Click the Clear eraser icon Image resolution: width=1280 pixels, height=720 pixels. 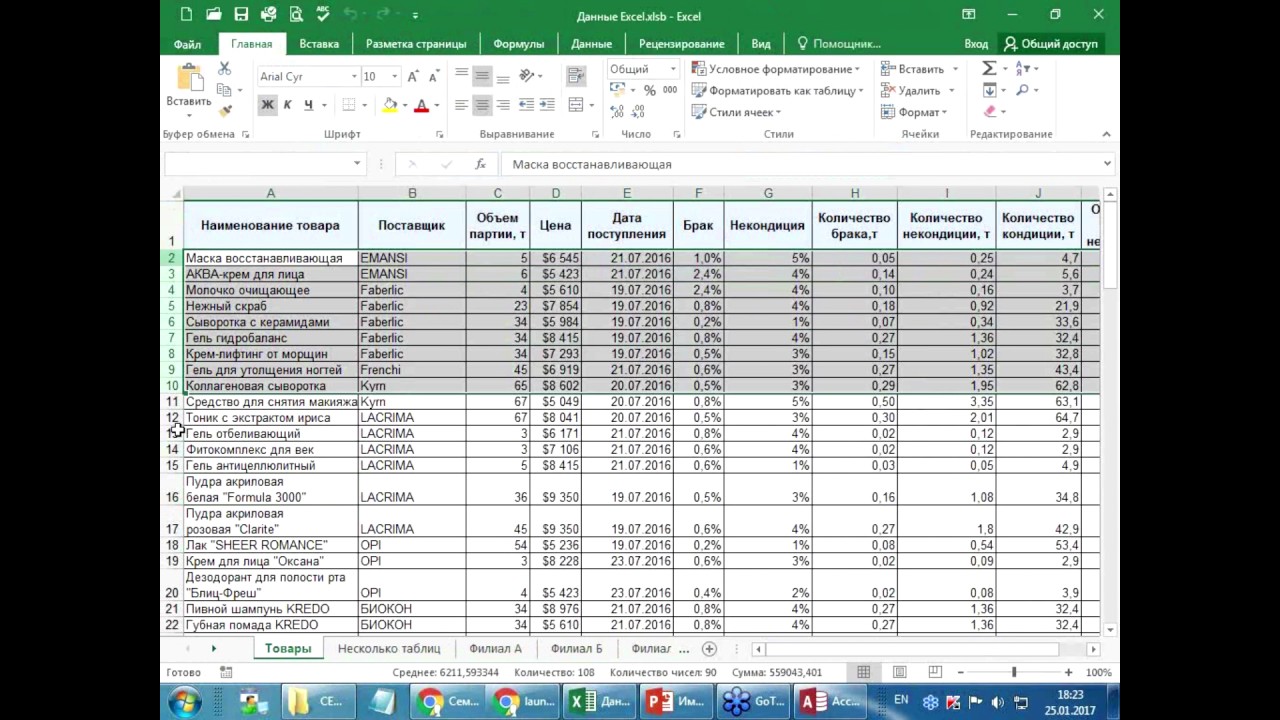point(990,112)
